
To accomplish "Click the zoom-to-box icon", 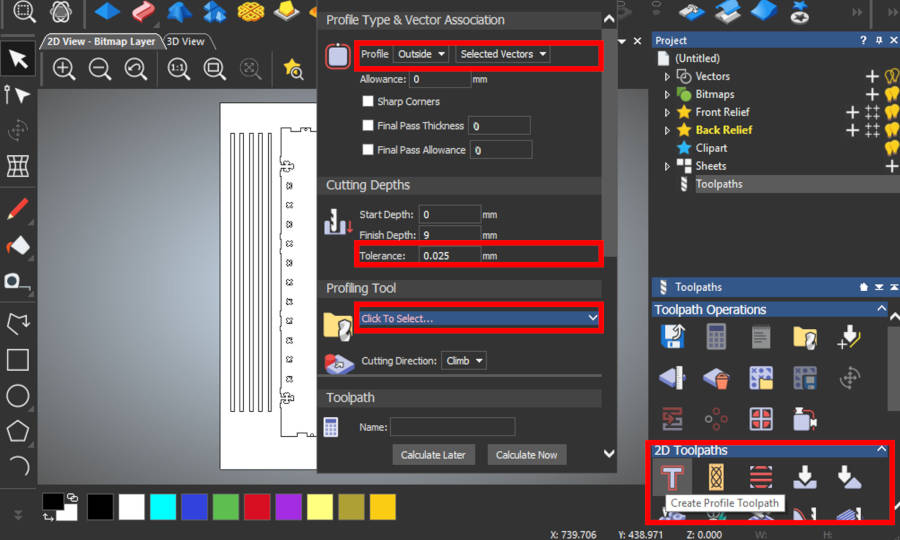I will (x=214, y=69).
